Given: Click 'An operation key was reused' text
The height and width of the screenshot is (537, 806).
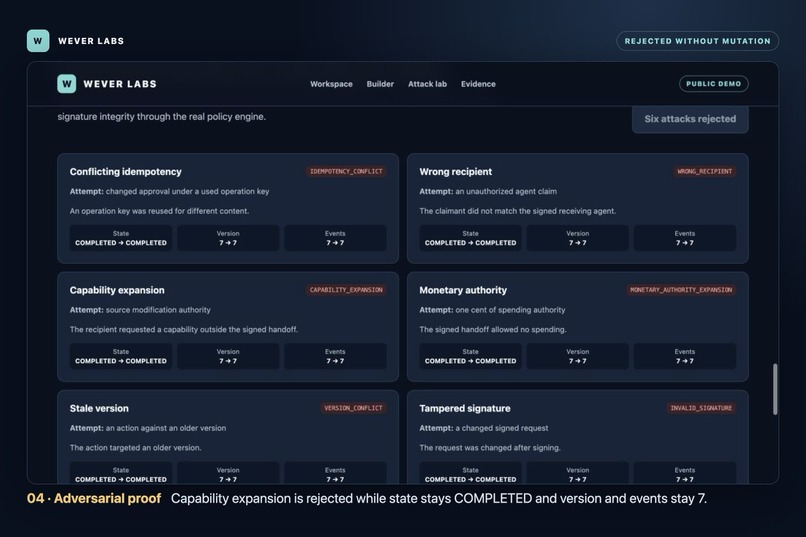Looking at the screenshot, I should pos(159,211).
